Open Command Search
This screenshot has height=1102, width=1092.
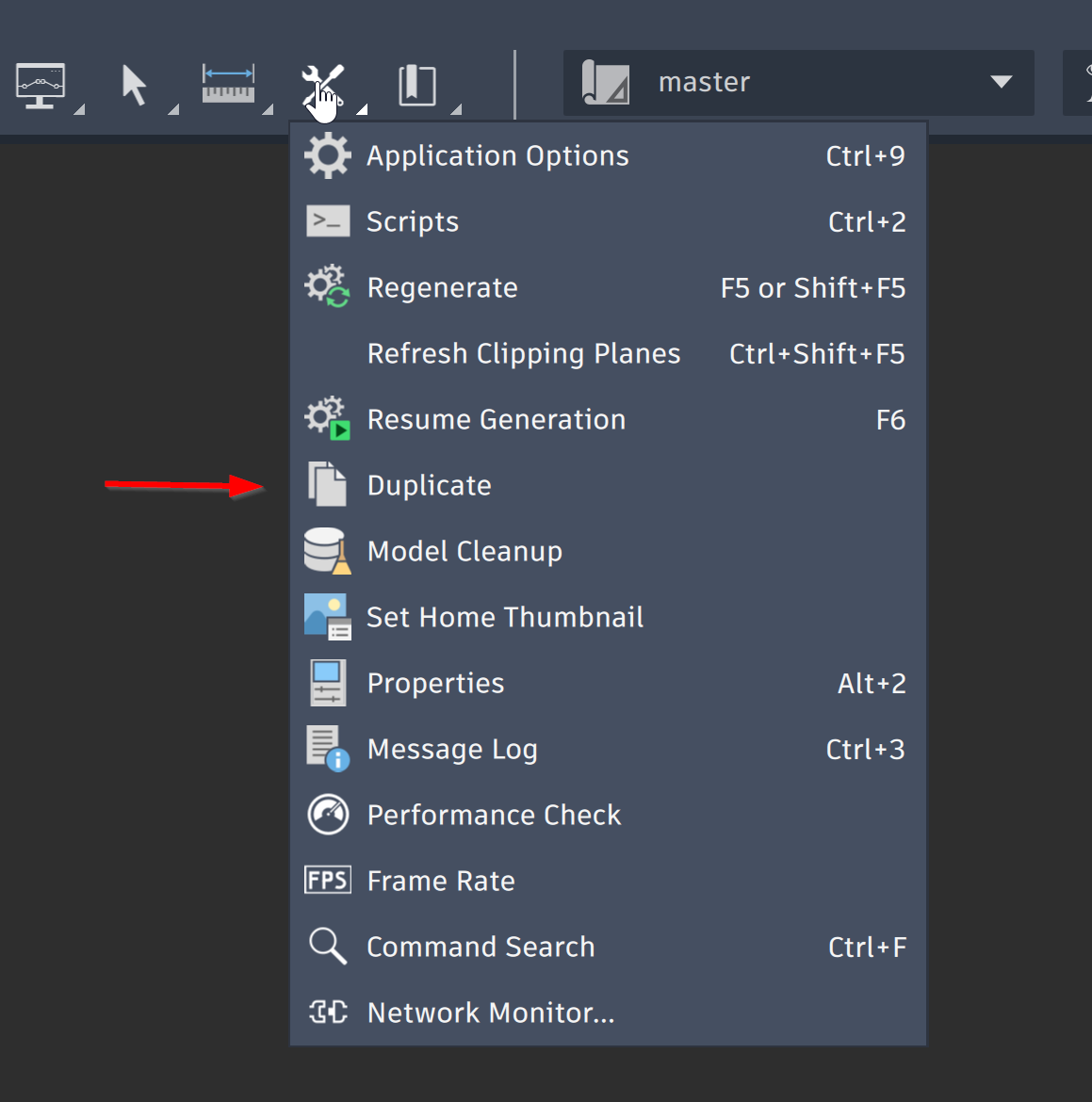tap(481, 947)
